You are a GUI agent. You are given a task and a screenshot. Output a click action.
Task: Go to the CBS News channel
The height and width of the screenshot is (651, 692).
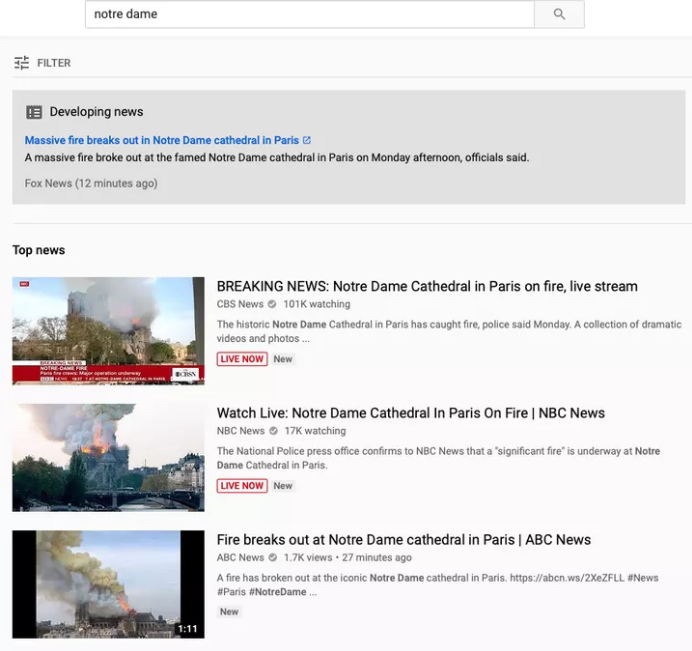[x=240, y=304]
